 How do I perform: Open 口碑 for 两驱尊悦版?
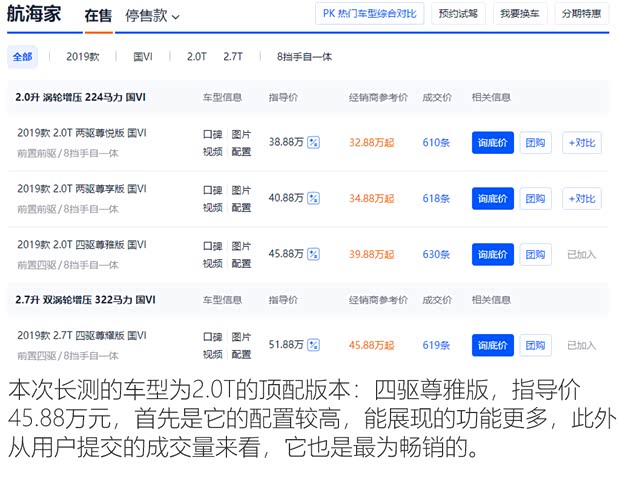[x=213, y=134]
